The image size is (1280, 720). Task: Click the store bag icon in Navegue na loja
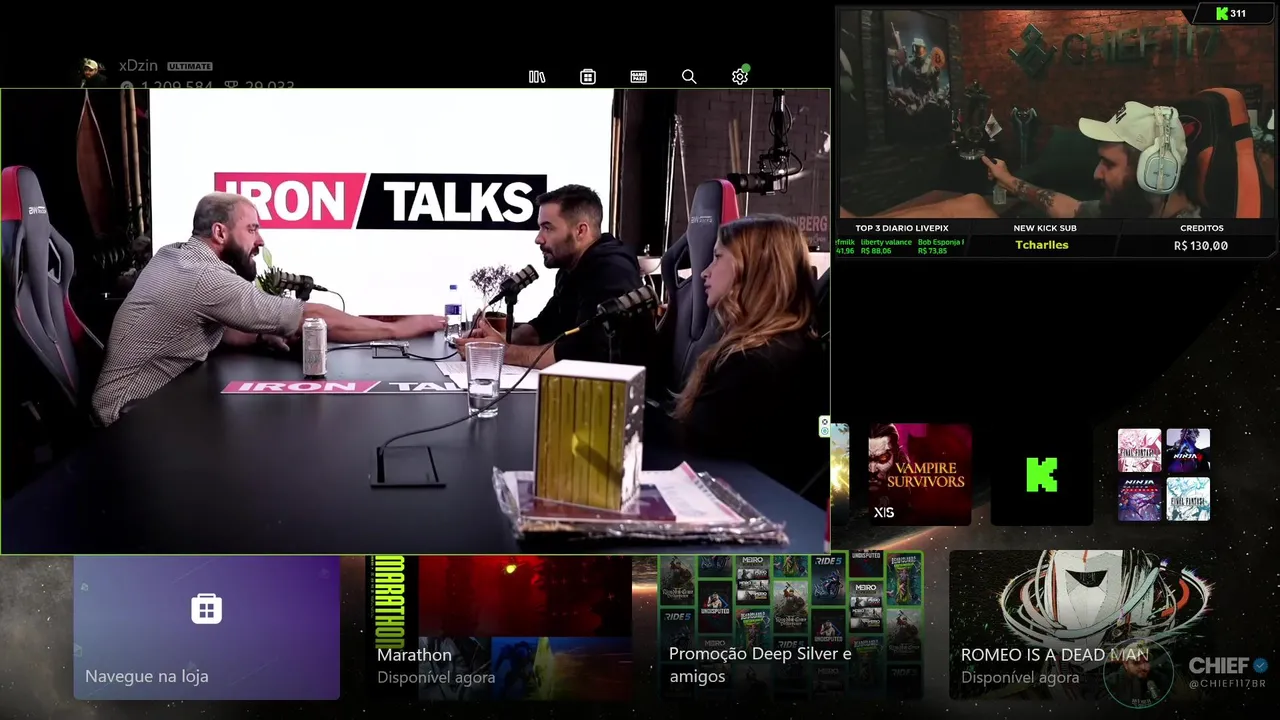coord(206,608)
